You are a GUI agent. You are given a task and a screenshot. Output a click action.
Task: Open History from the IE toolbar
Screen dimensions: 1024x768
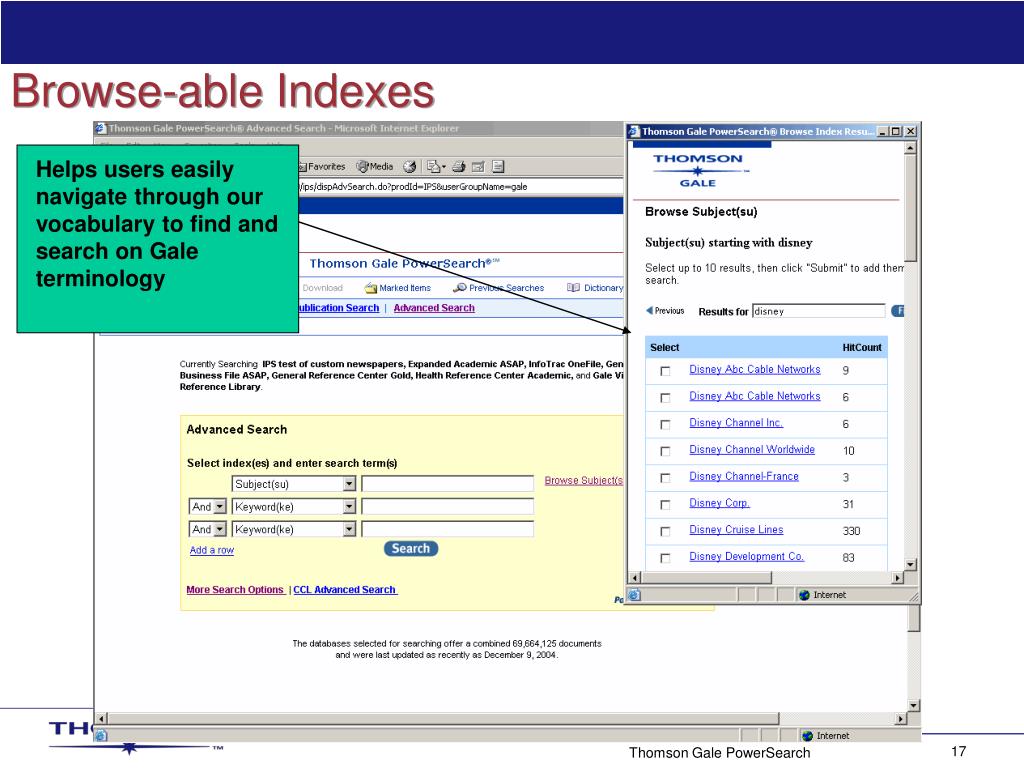click(x=409, y=167)
